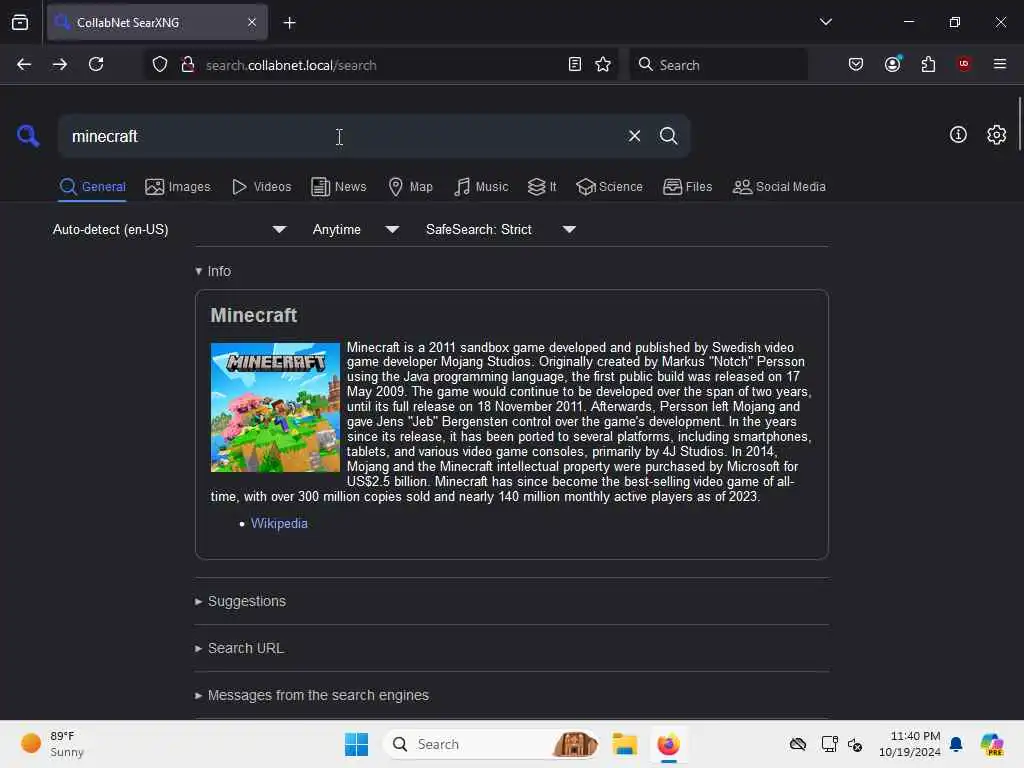Open the Firefox View icon
This screenshot has width=1024, height=768.
20,23
